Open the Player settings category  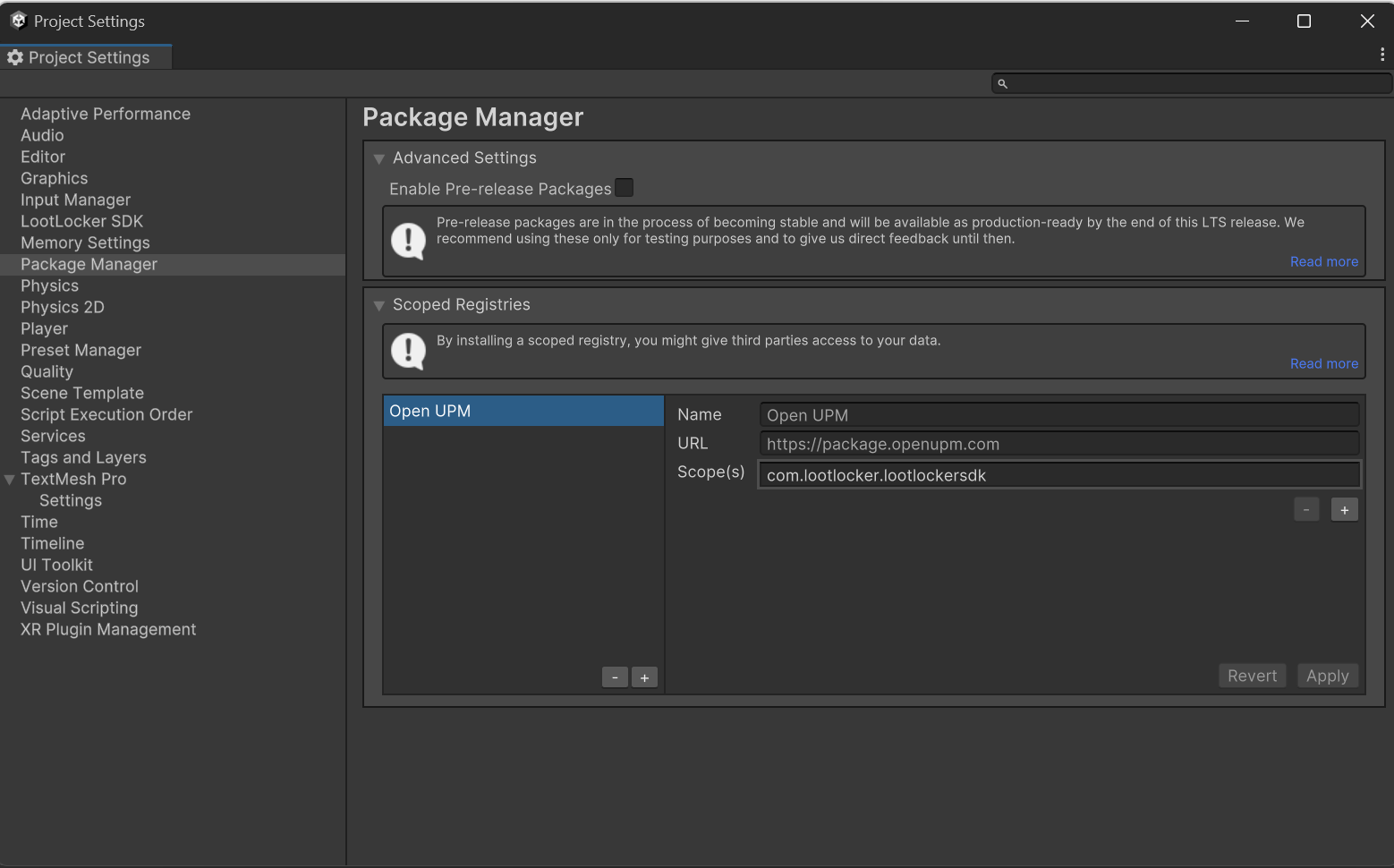[x=44, y=328]
